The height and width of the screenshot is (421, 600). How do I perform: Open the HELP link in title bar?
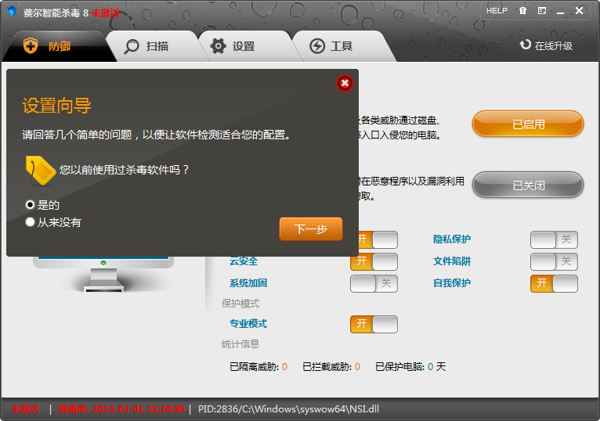497,10
